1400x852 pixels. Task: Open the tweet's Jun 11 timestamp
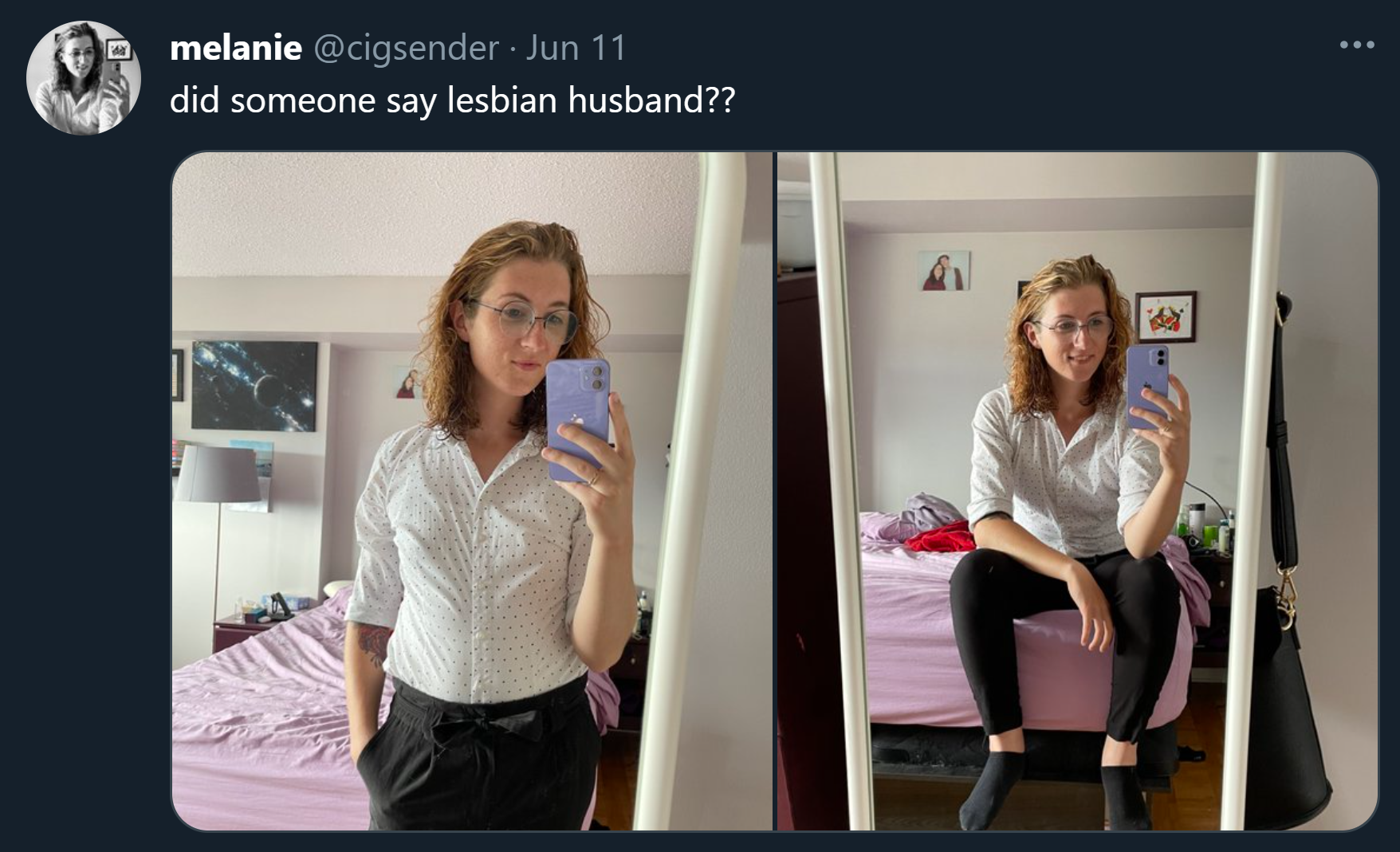[576, 48]
